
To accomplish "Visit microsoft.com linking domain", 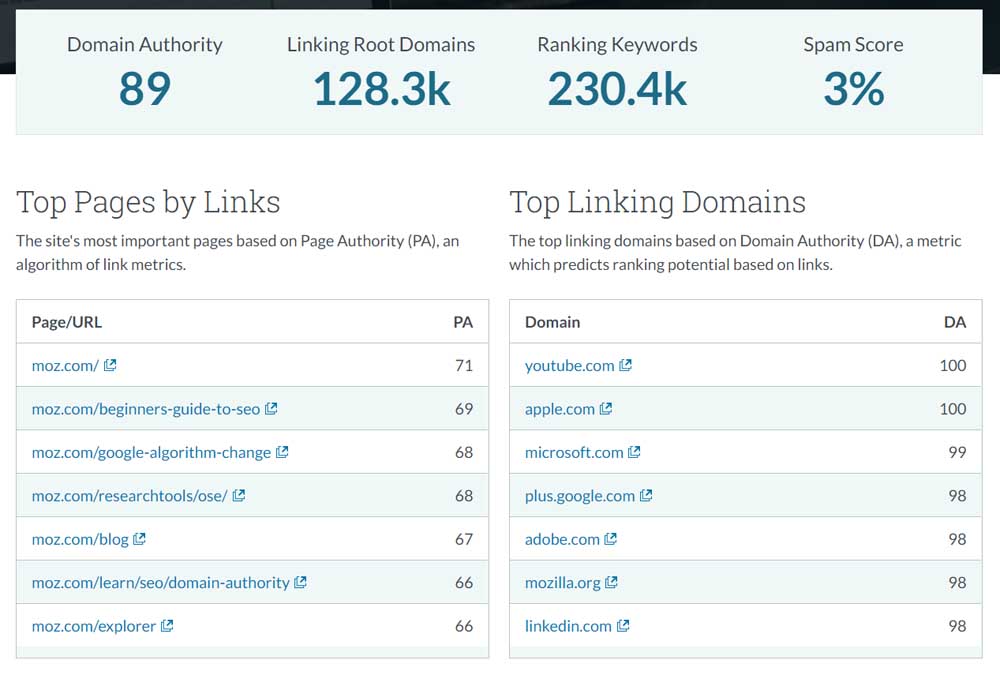I will (x=574, y=452).
